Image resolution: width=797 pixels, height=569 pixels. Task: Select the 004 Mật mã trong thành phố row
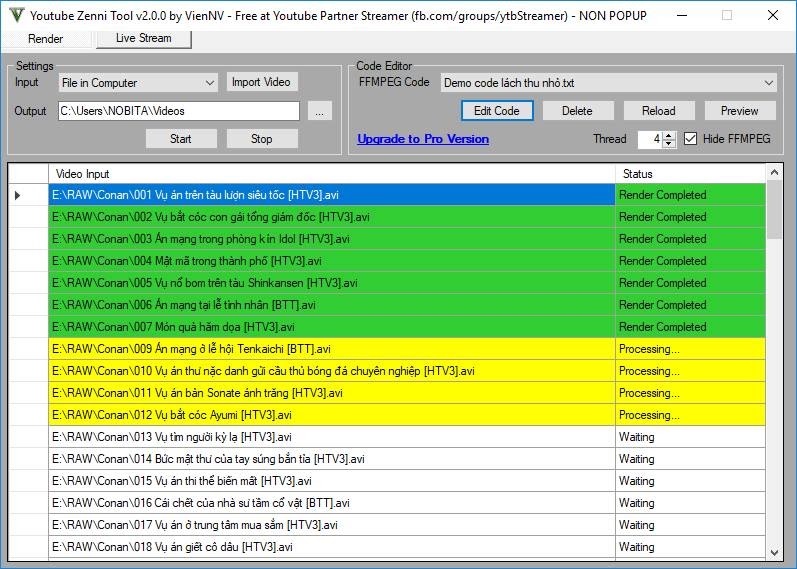(x=332, y=261)
